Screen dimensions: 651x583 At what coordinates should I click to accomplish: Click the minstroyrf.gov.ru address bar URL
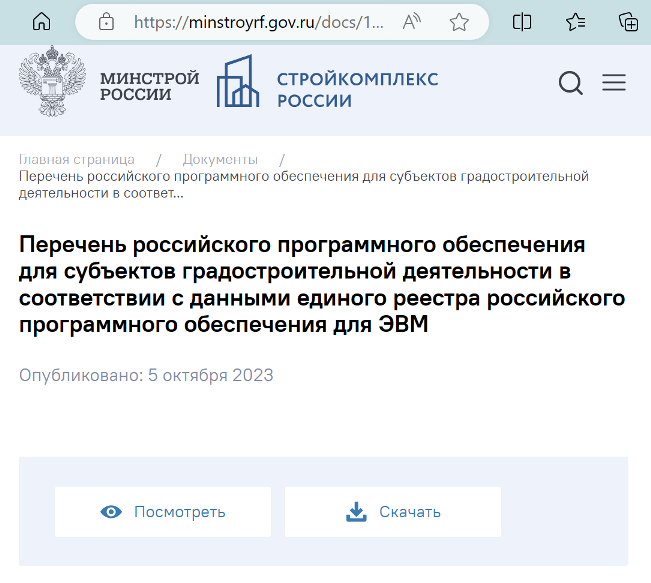point(258,22)
